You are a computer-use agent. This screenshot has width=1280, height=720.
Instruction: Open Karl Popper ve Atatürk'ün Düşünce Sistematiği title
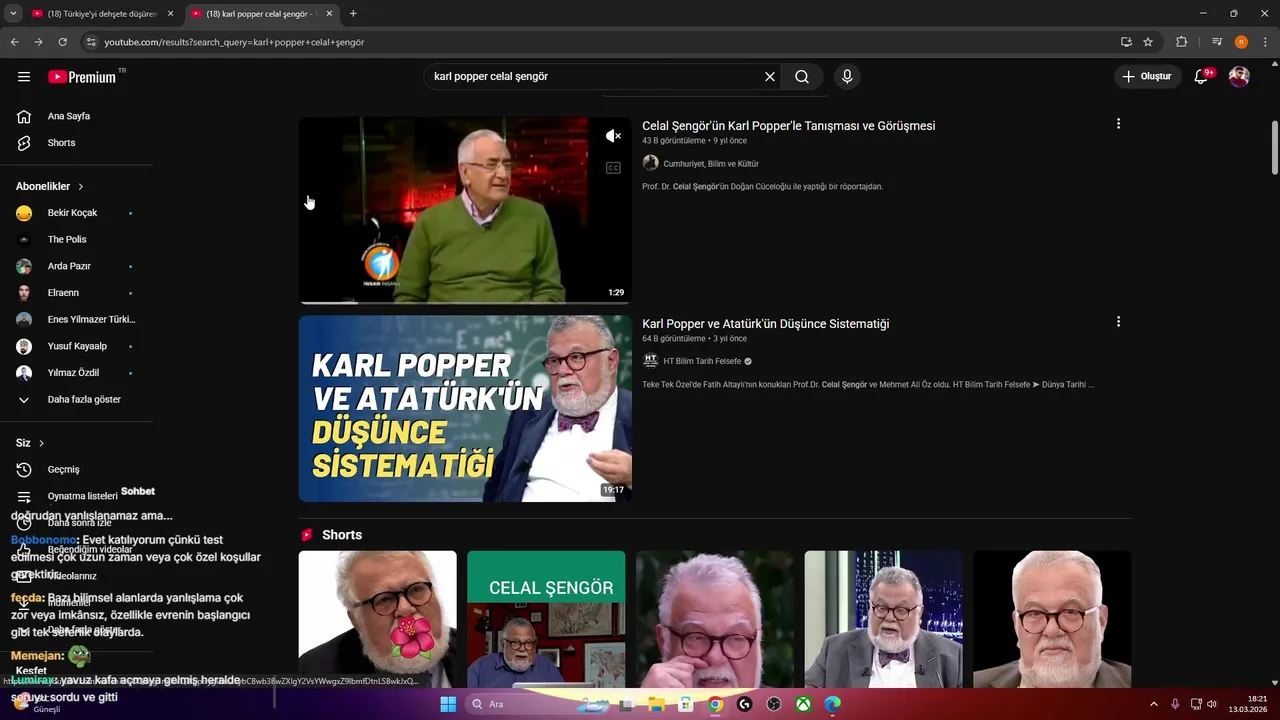[765, 324]
